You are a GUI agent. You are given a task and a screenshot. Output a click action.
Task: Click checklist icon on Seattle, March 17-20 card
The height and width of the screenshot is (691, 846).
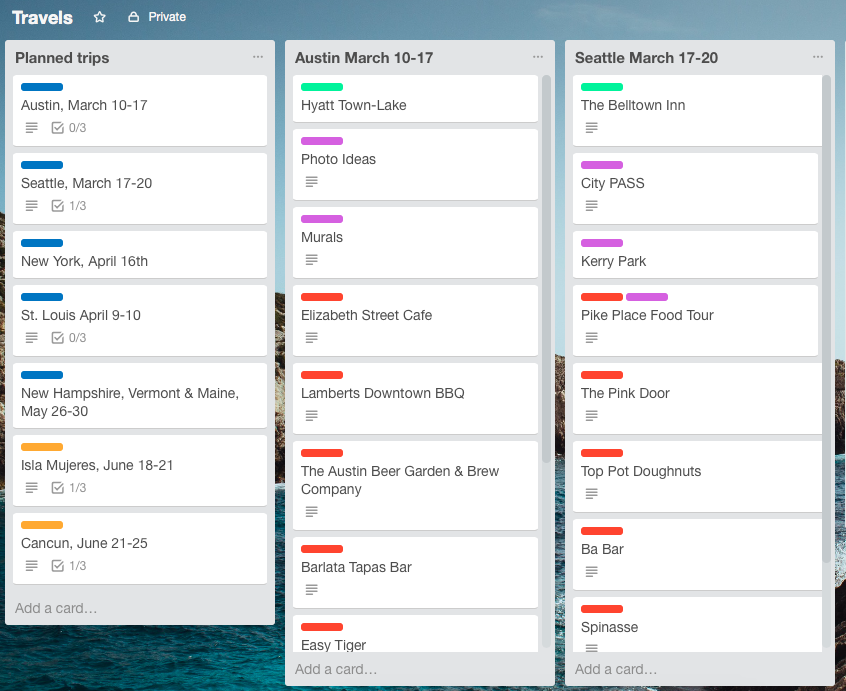(57, 206)
